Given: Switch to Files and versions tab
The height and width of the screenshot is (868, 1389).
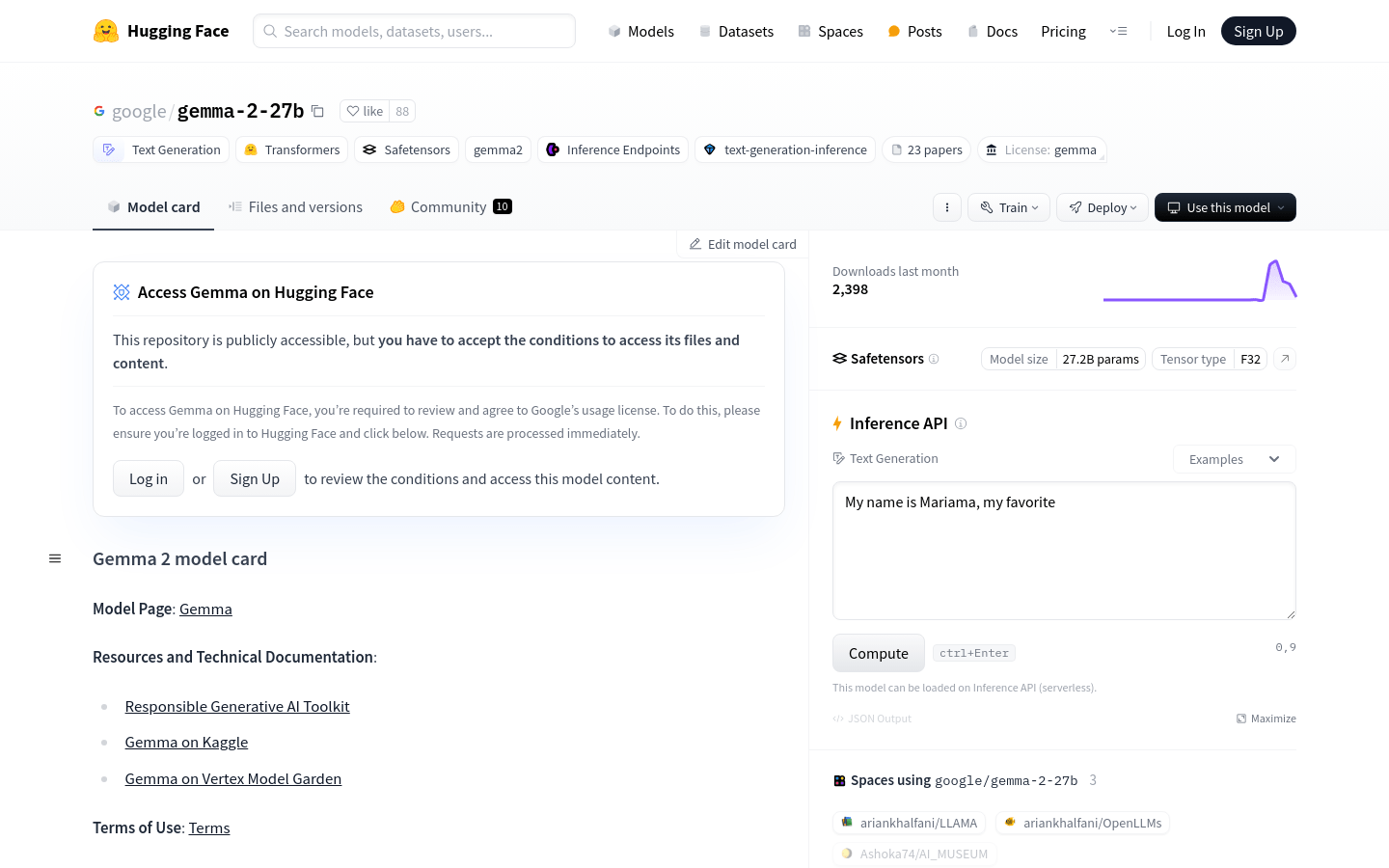Looking at the screenshot, I should (295, 206).
